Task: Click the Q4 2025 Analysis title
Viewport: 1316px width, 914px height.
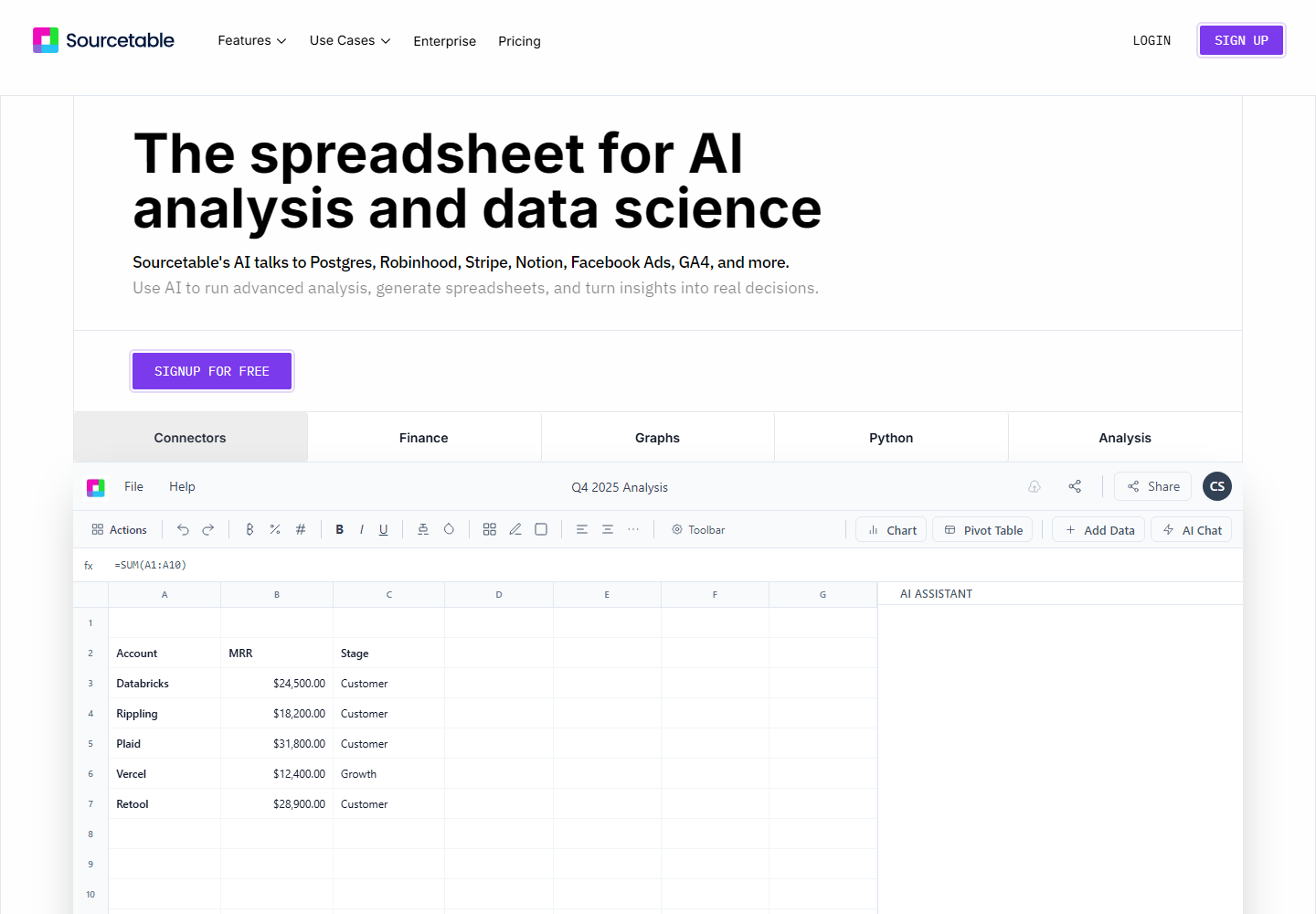Action: pos(620,487)
